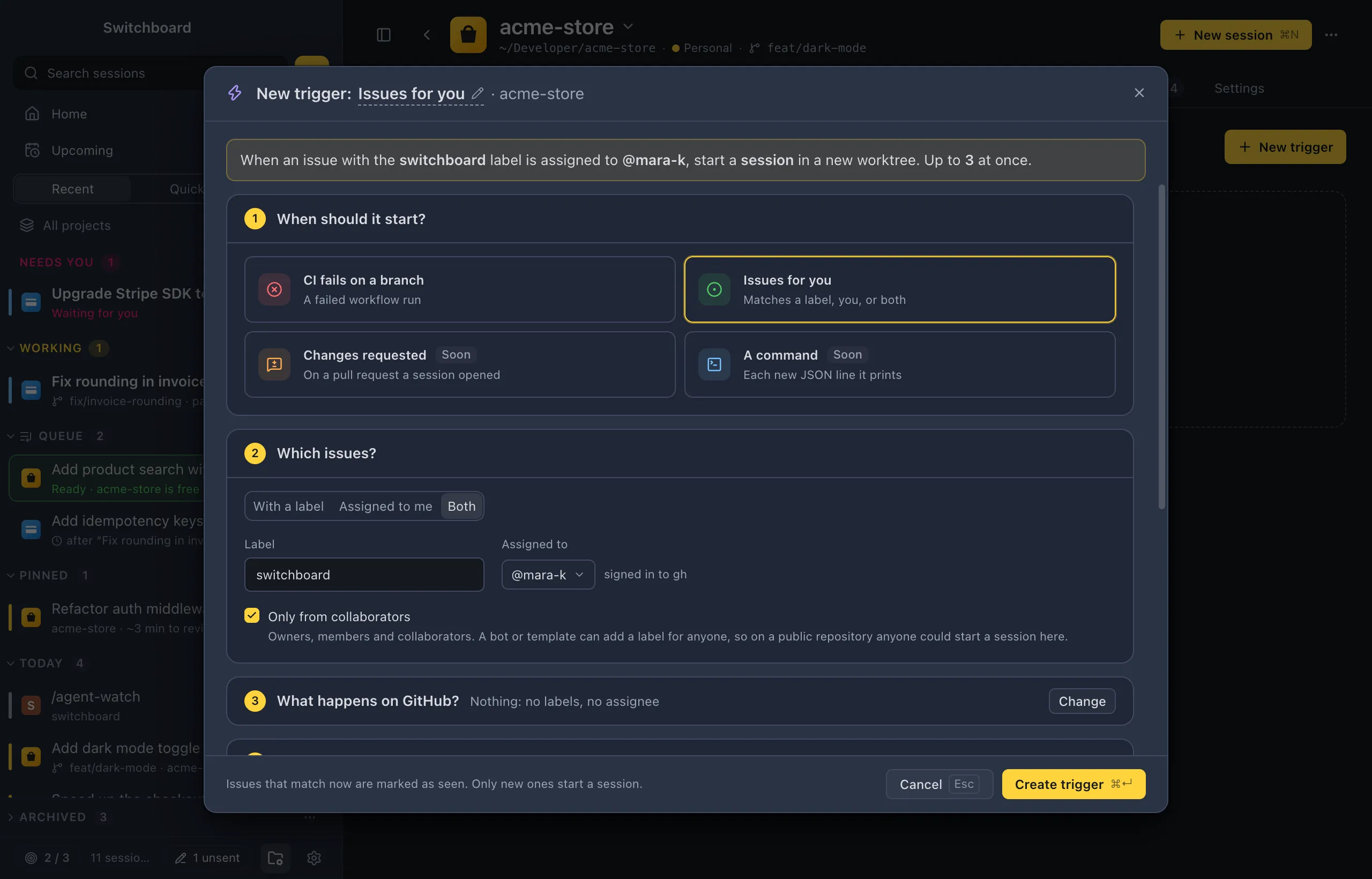The width and height of the screenshot is (1372, 879).
Task: Click the Changes requested comment icon
Action: tap(274, 364)
